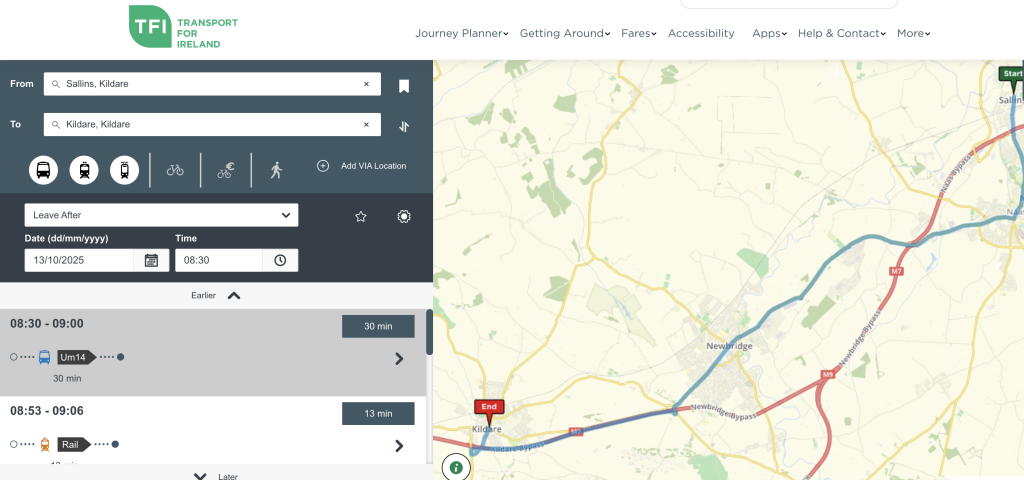Click the Rail route badge
This screenshot has height=480, width=1024.
(x=74, y=444)
